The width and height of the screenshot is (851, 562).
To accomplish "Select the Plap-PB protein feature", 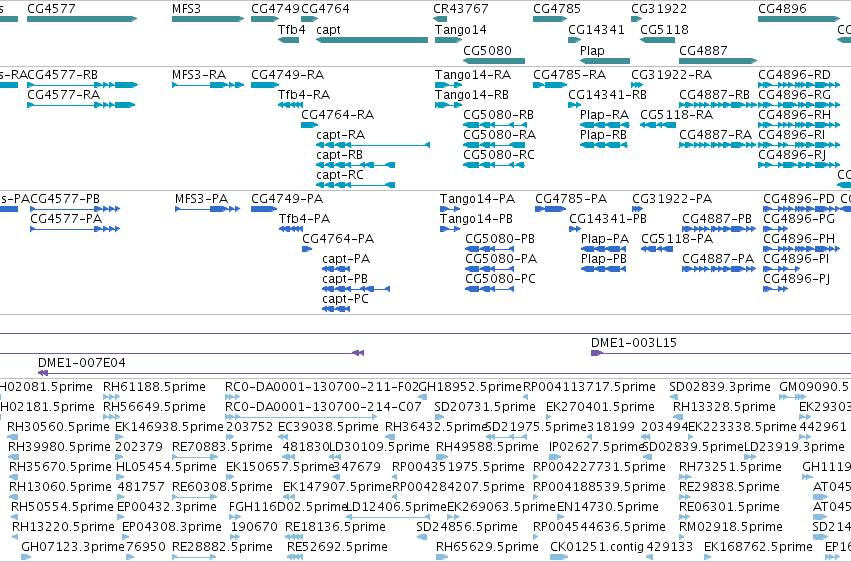I will 603,269.
